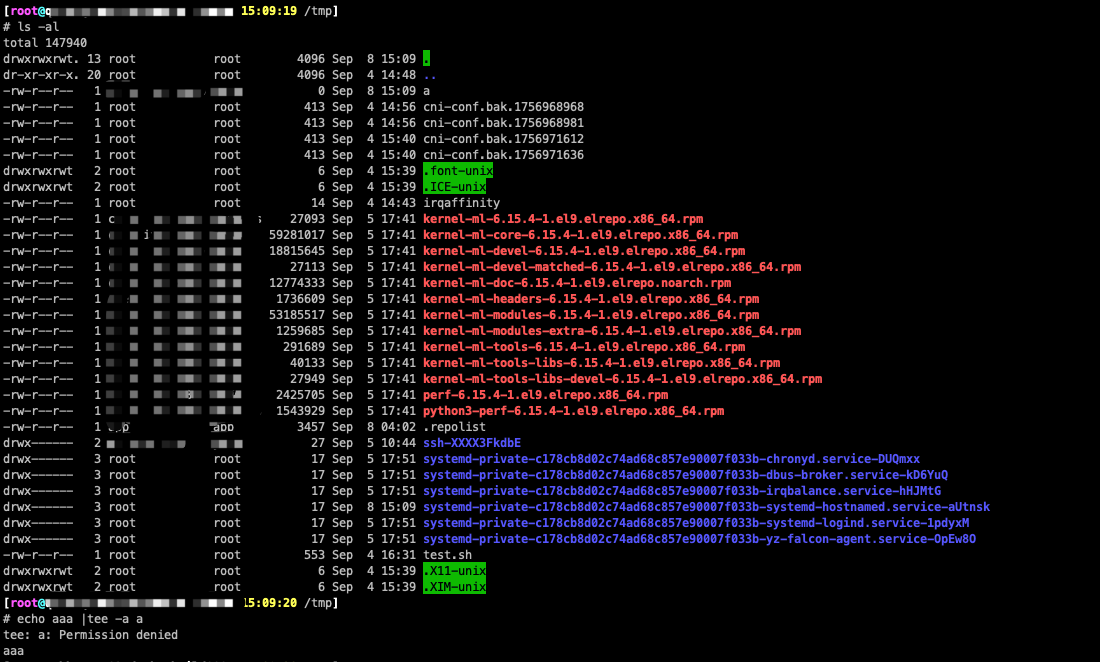Select filename cni-conf.bak.1756971612
The height and width of the screenshot is (662, 1100).
(x=503, y=140)
